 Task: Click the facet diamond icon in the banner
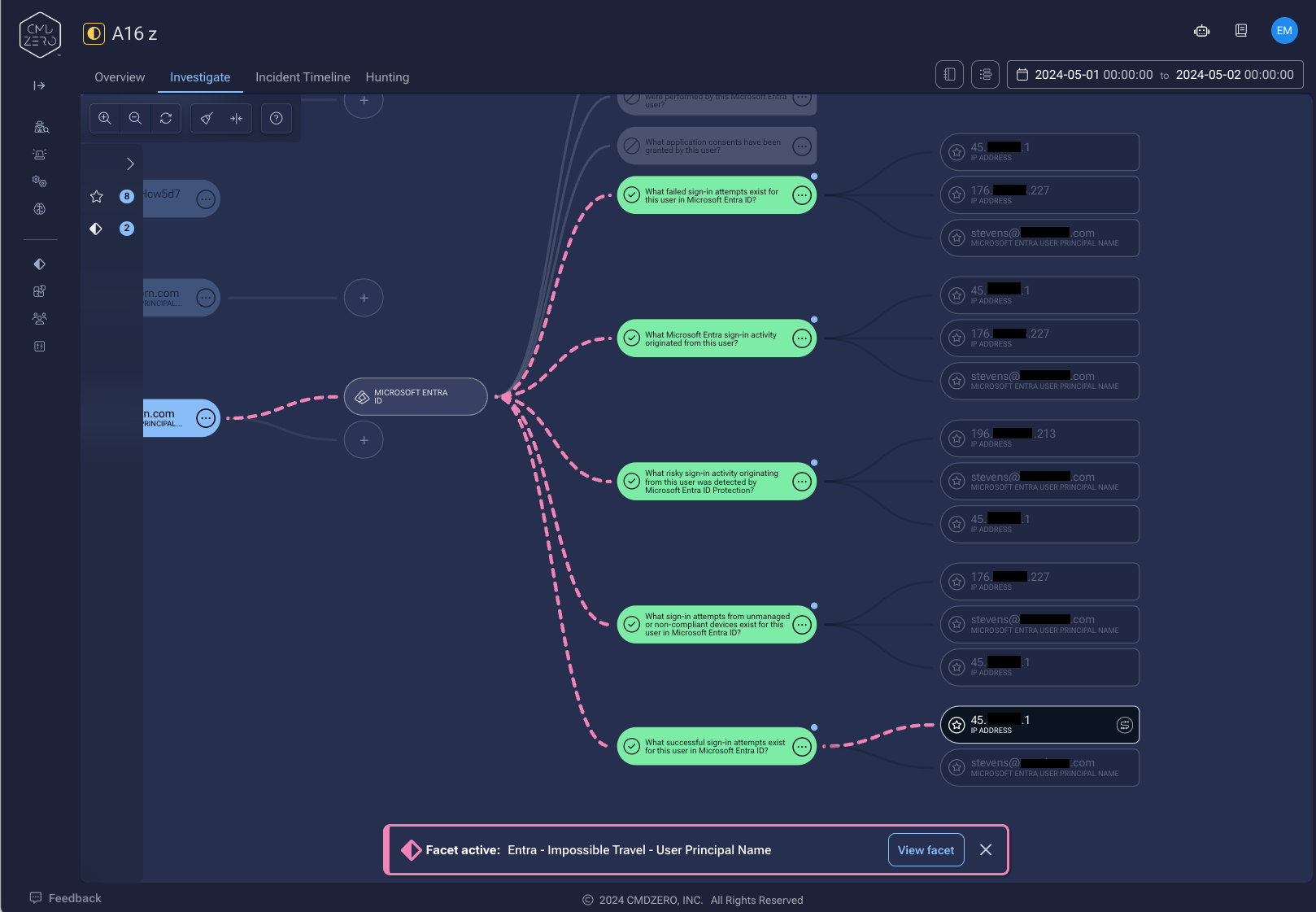pos(411,850)
